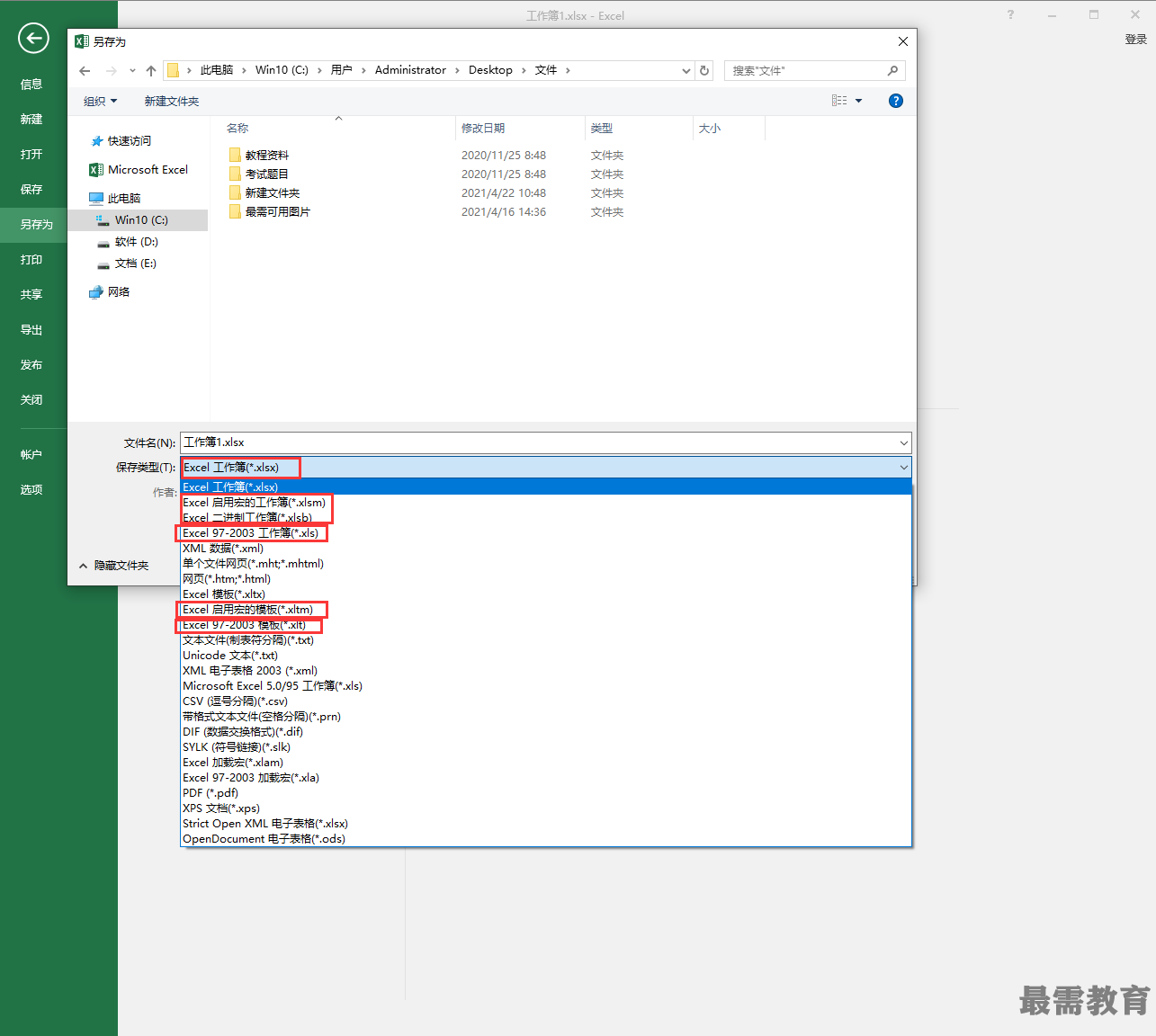
Task: Select 网页(*.htm;*.html) file type
Action: (546, 578)
